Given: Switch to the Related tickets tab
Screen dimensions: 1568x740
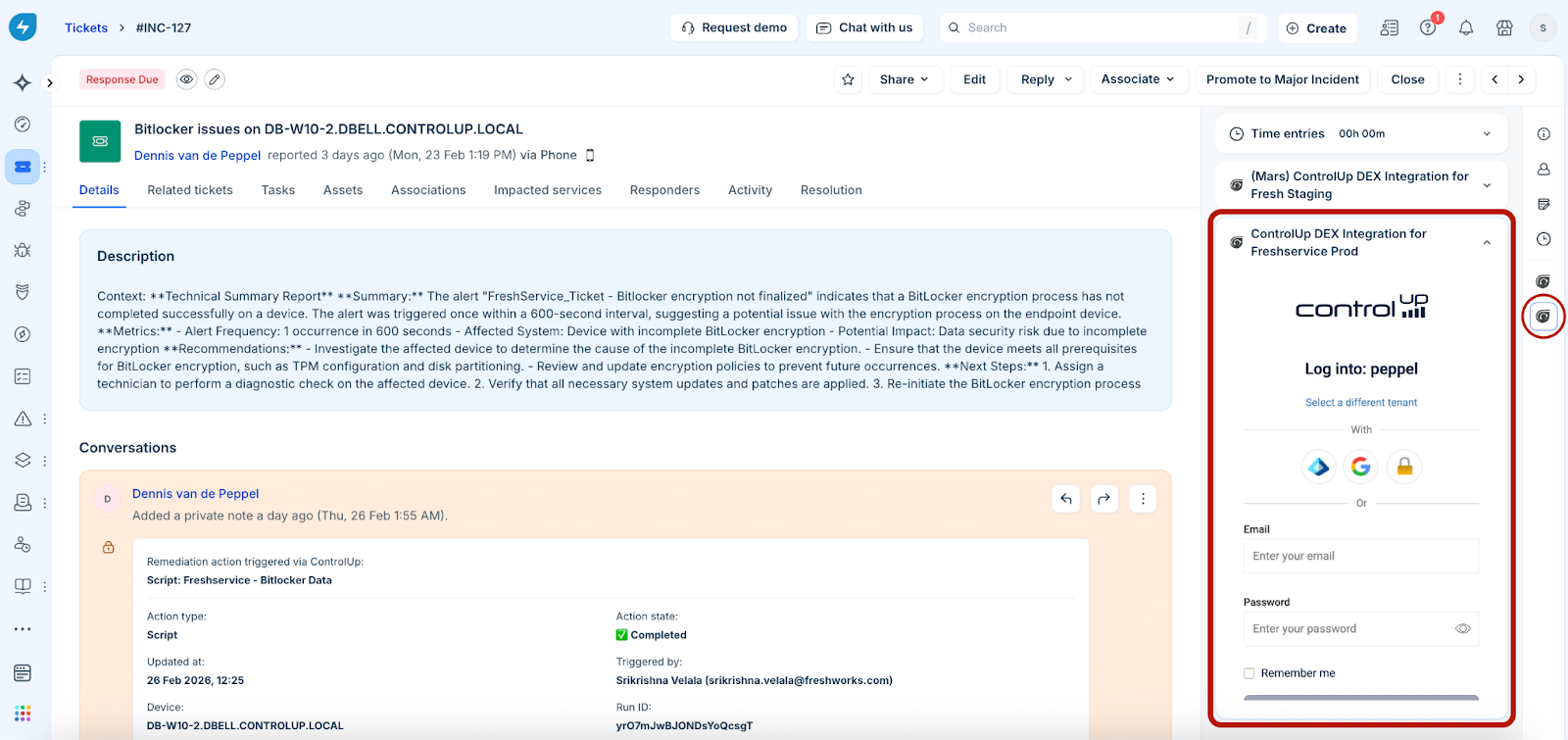Looking at the screenshot, I should (x=190, y=190).
